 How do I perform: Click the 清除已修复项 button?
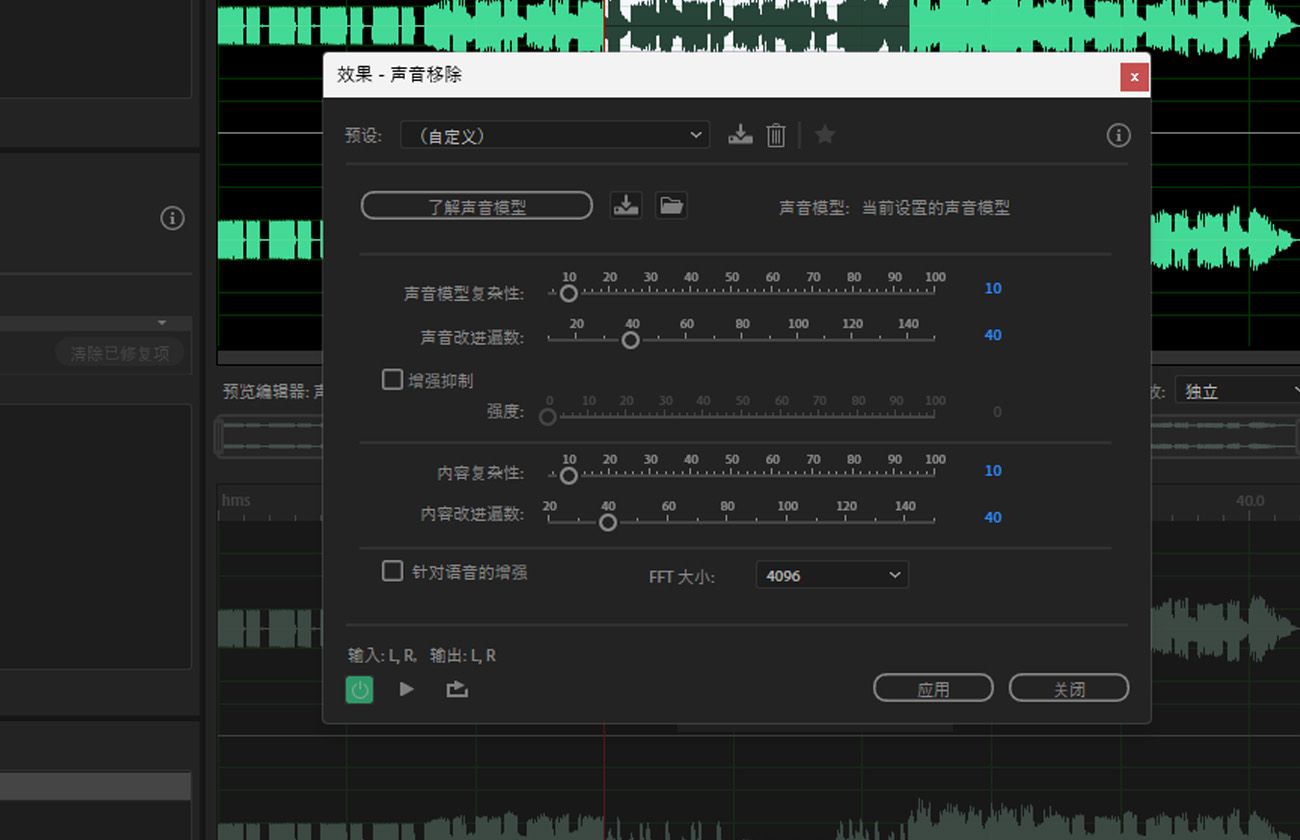tap(119, 352)
